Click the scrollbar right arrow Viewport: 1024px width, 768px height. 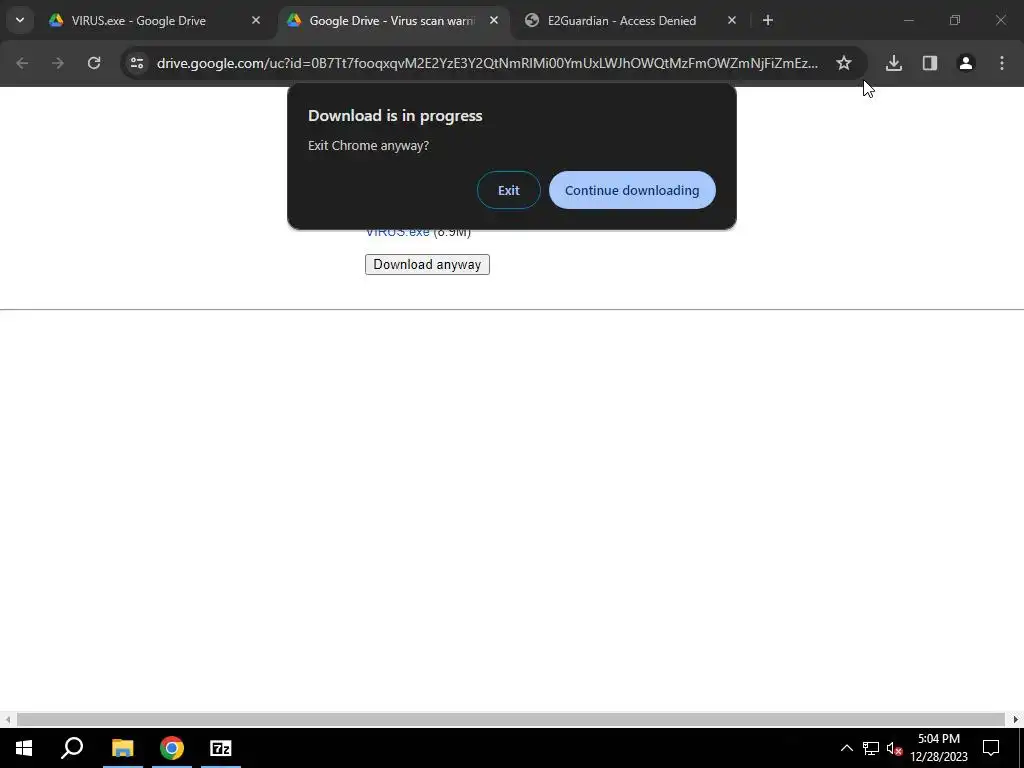coord(1016,720)
